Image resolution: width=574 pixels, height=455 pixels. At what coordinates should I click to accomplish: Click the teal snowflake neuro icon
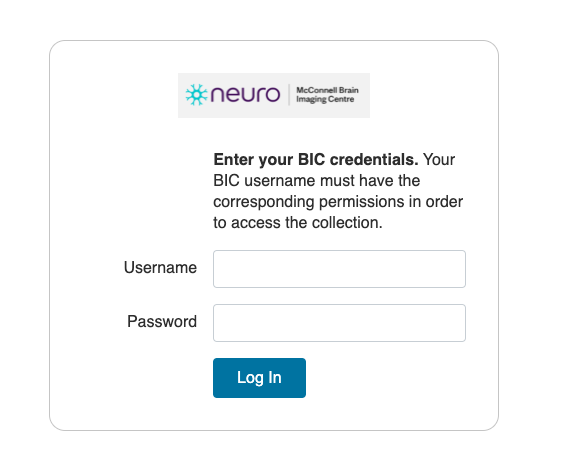tap(196, 95)
